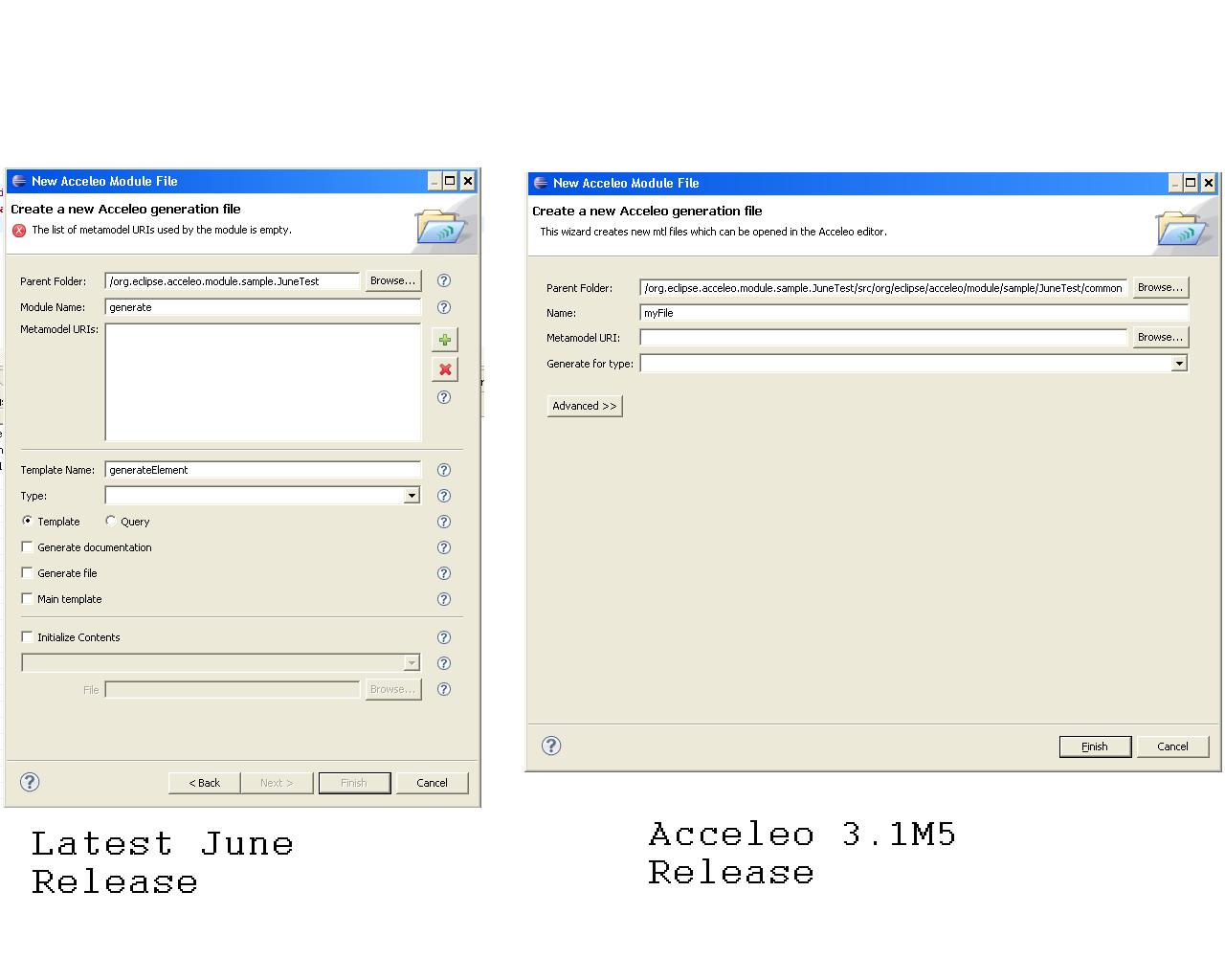This screenshot has height=980, width=1225.
Task: Go back with the < Back button
Action: 204,783
